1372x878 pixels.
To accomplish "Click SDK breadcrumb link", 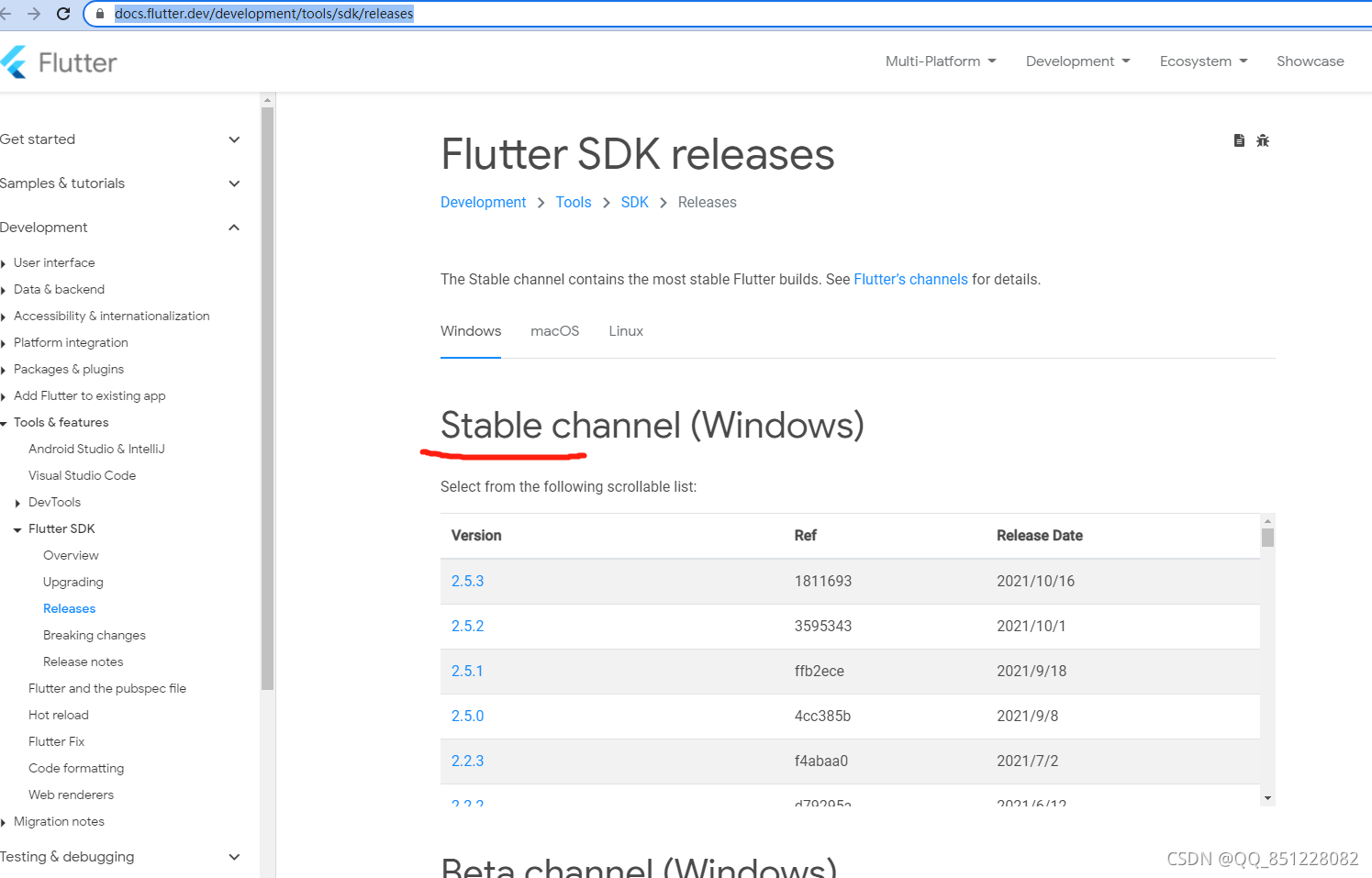I will pos(635,203).
